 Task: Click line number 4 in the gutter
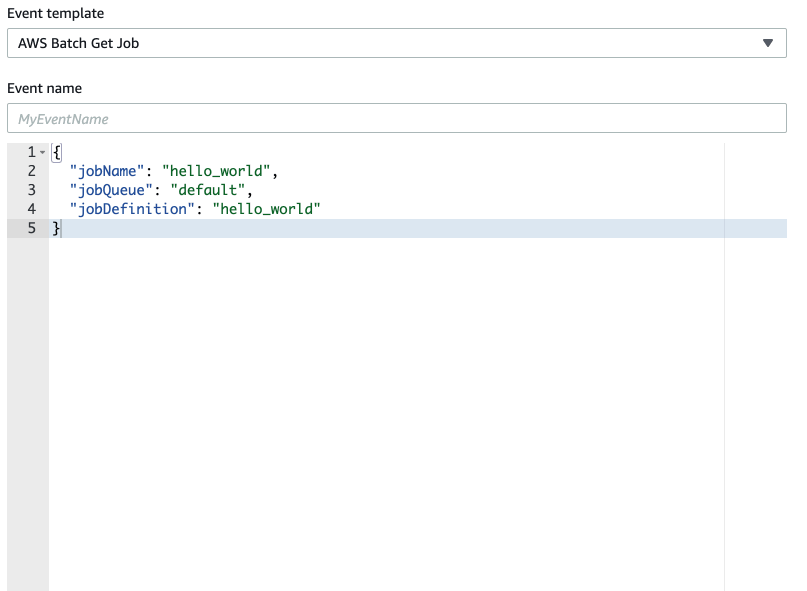tap(31, 209)
